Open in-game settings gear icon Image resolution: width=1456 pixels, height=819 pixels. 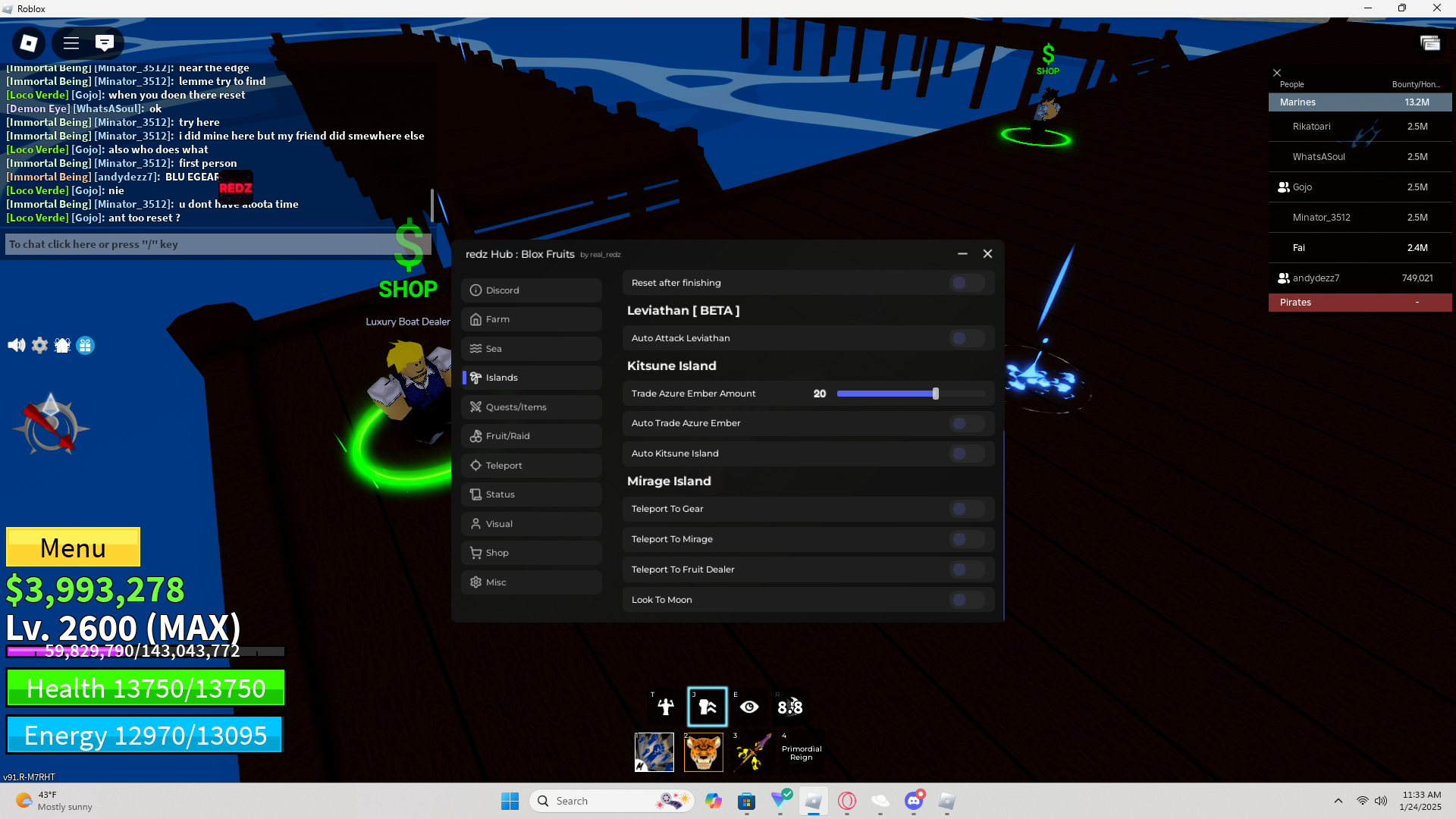coord(39,346)
